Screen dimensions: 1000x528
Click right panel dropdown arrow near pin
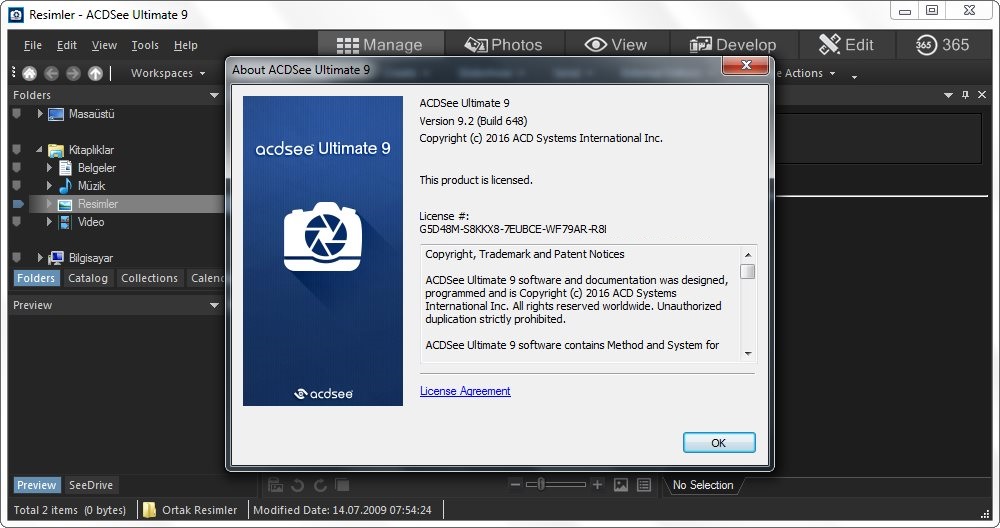pos(948,95)
